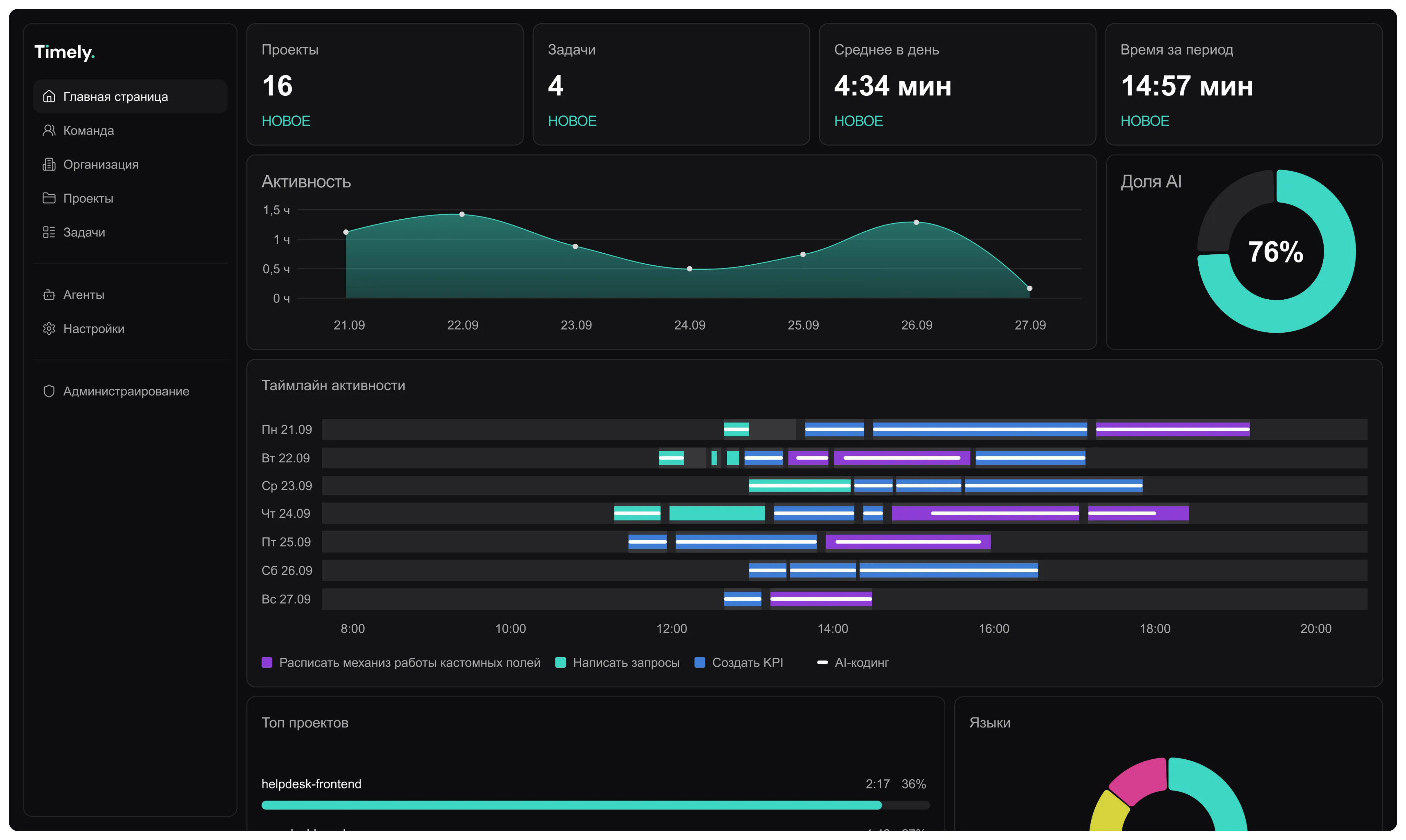Click the 14:57 мин period value

pyautogui.click(x=1187, y=86)
